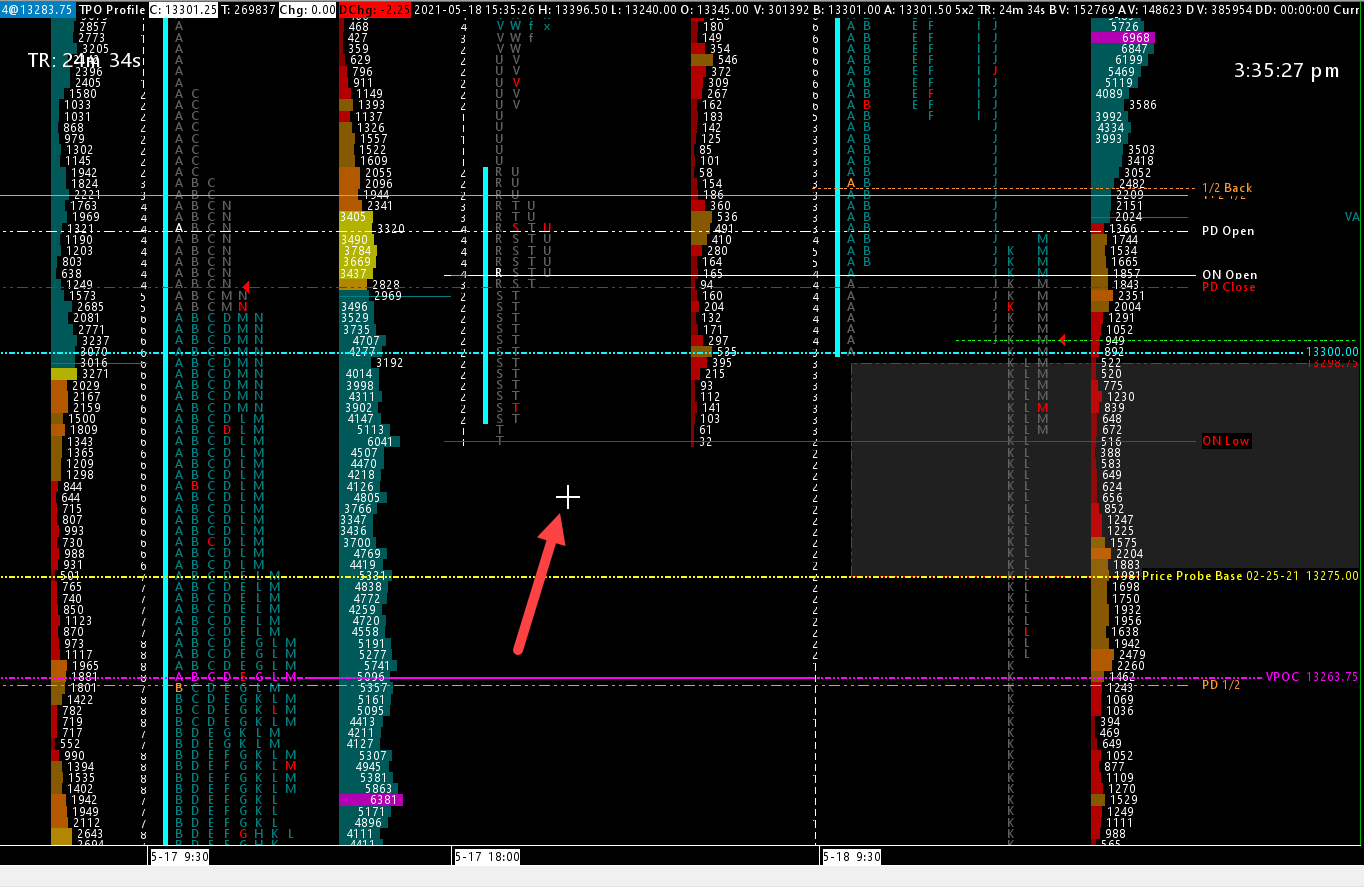The width and height of the screenshot is (1364, 888).
Task: Click the 2643 volume row in left profile
Action: coord(78,834)
